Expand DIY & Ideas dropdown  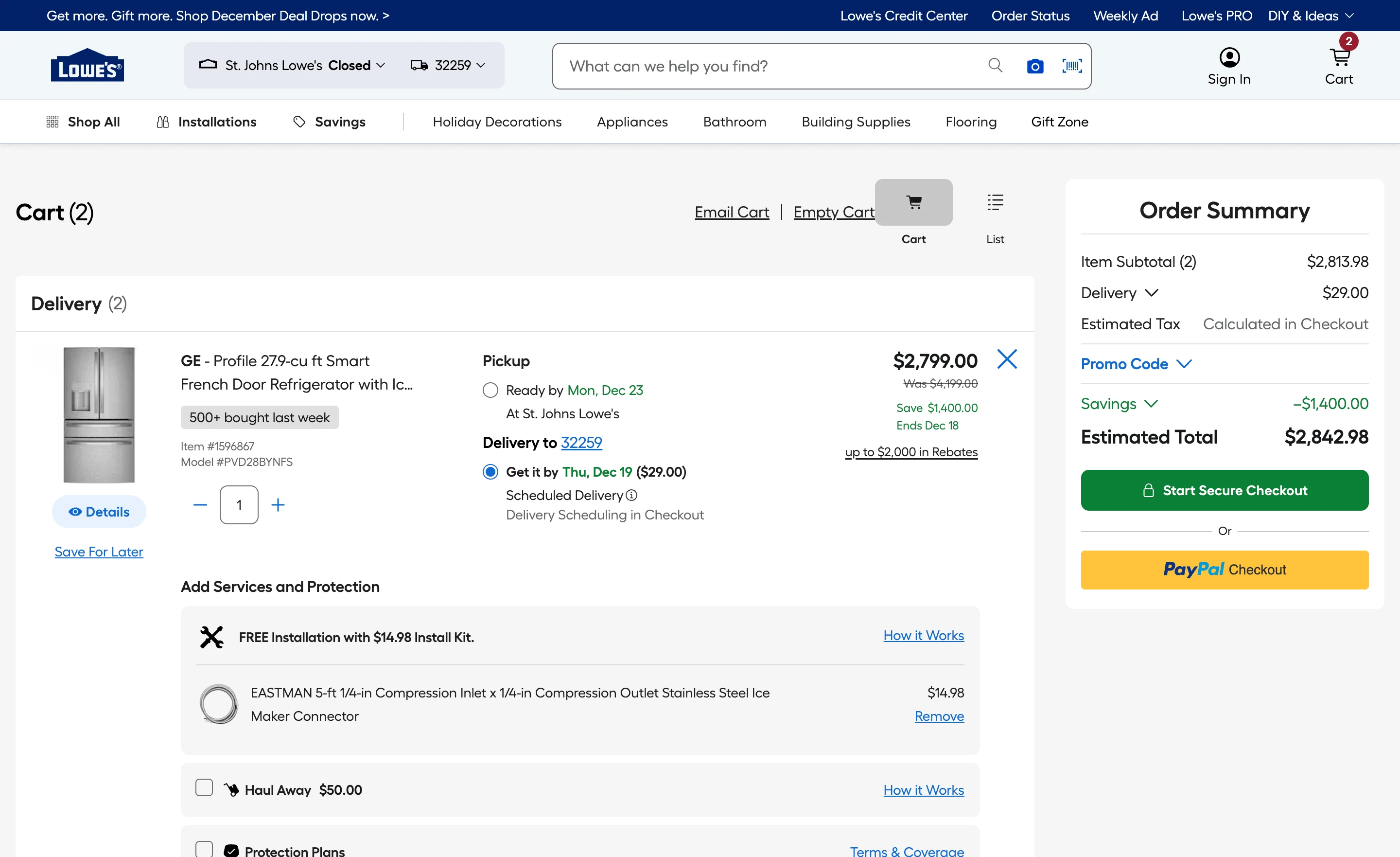pyautogui.click(x=1312, y=16)
